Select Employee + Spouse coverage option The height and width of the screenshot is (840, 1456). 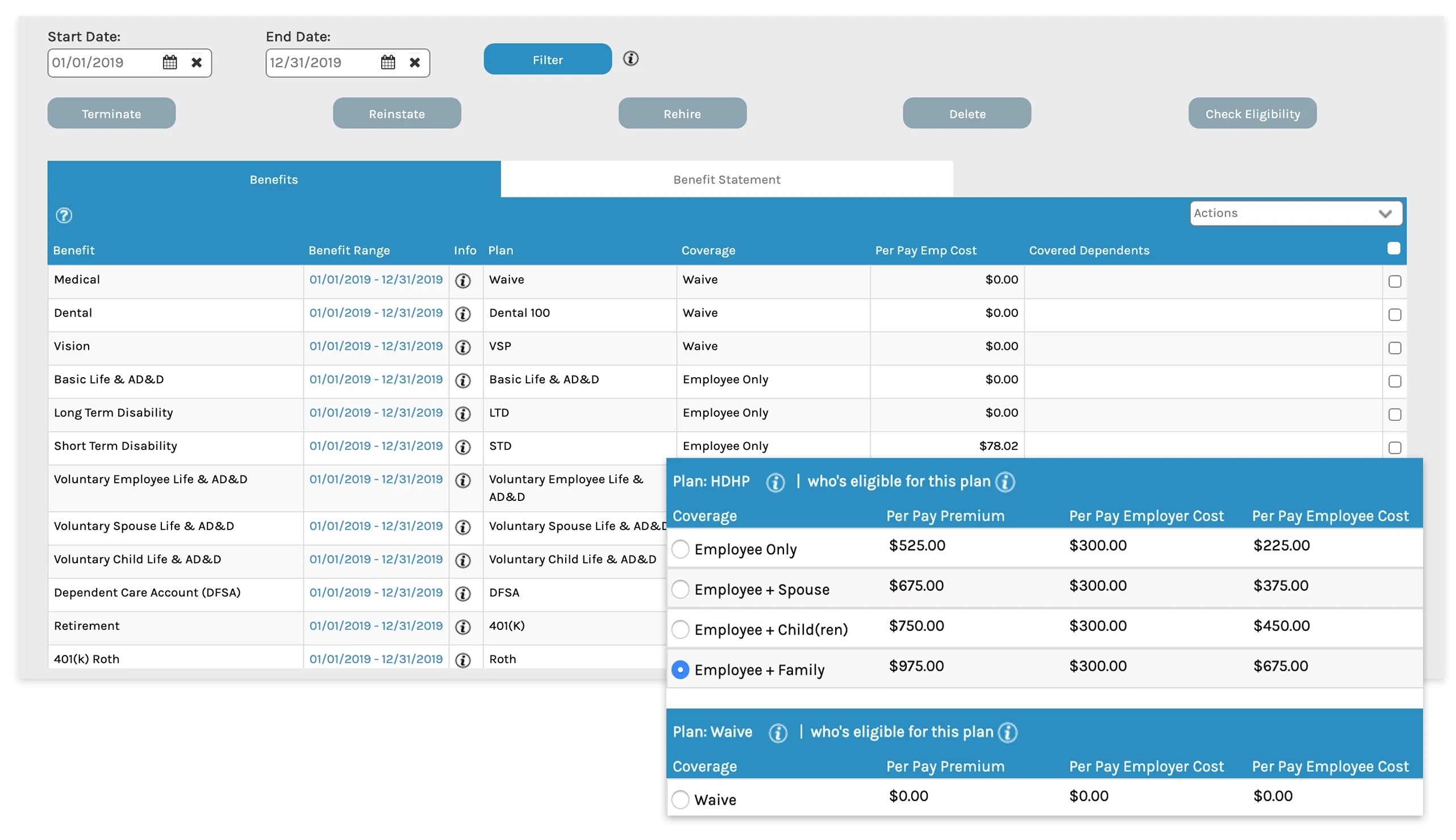pyautogui.click(x=680, y=590)
